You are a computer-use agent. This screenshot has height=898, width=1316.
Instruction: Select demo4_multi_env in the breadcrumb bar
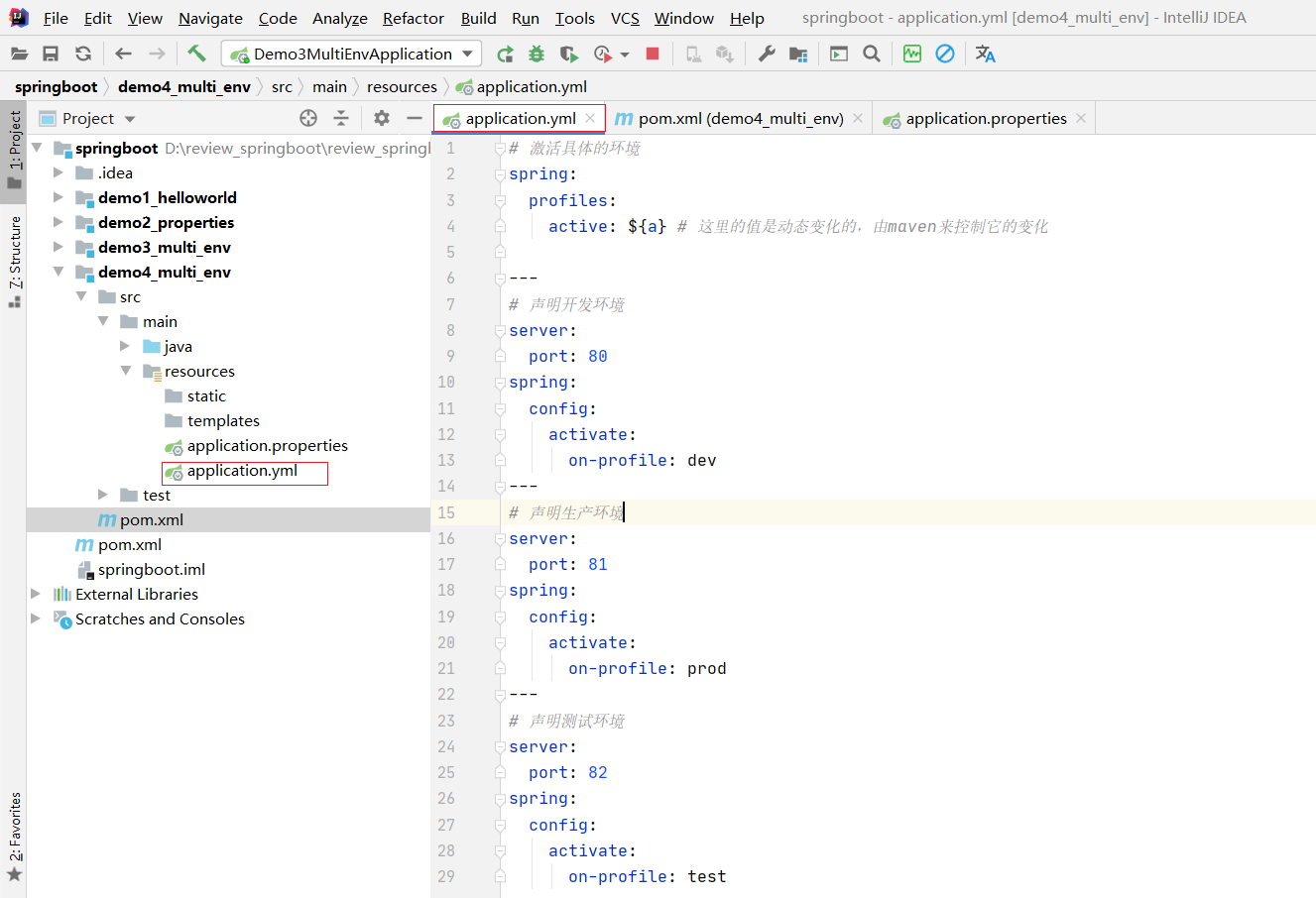pyautogui.click(x=183, y=87)
